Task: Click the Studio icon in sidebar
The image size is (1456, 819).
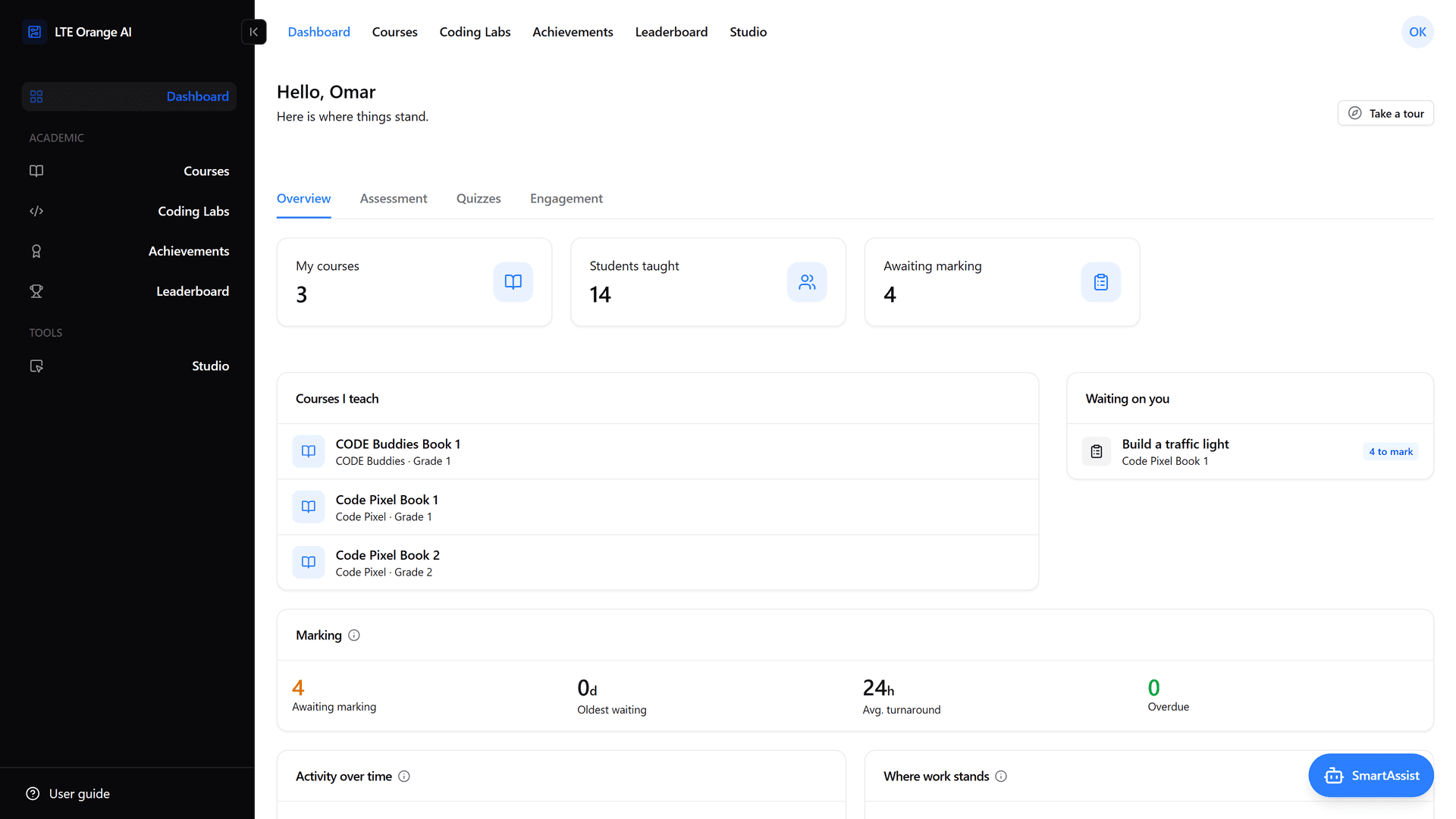Action: coord(36,366)
